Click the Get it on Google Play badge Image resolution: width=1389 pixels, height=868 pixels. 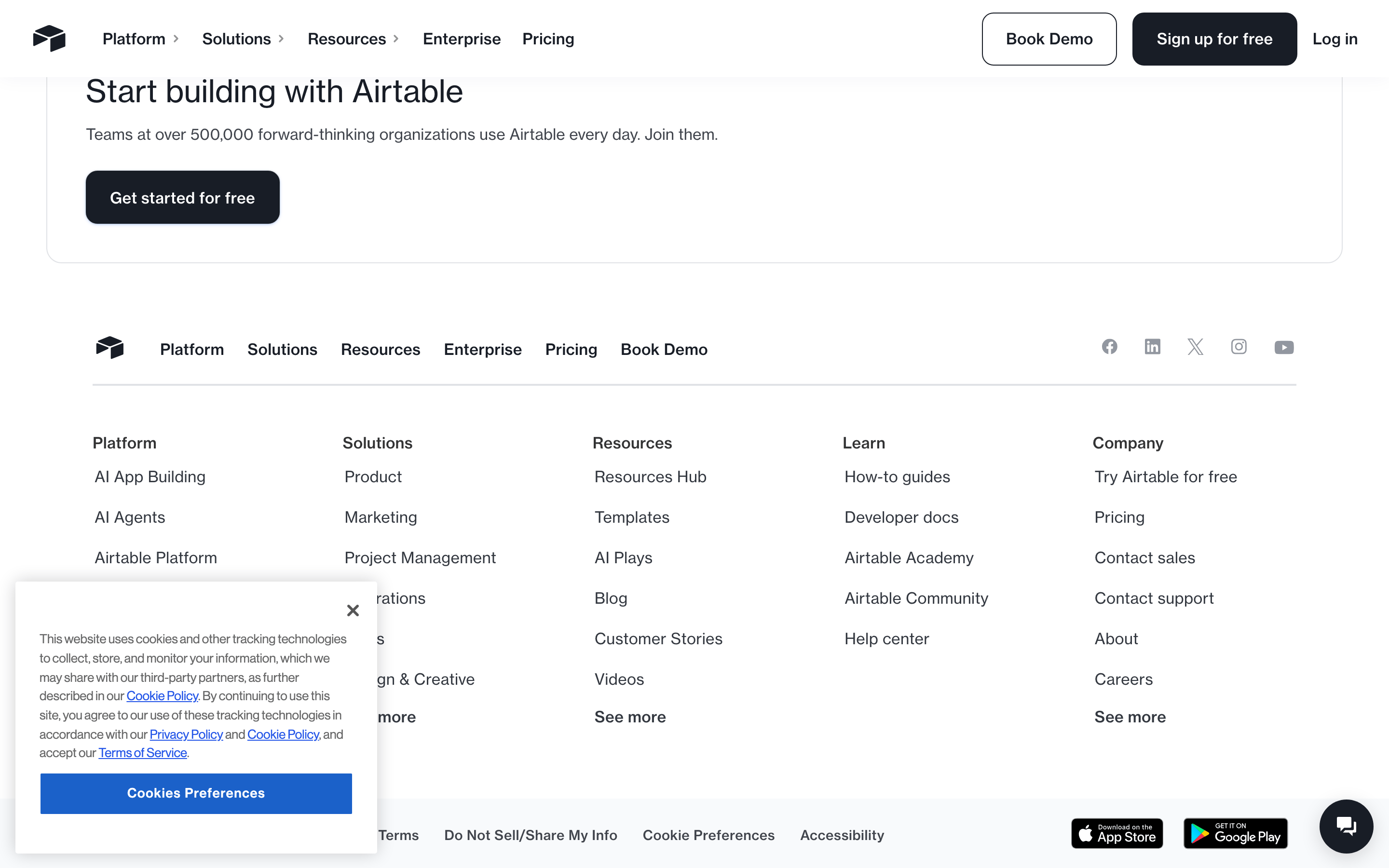pos(1235,834)
